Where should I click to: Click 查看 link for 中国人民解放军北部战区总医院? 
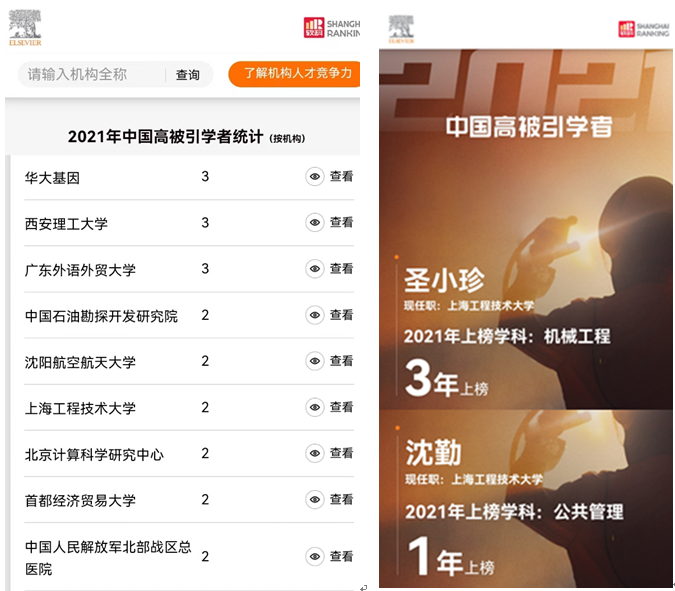(341, 556)
